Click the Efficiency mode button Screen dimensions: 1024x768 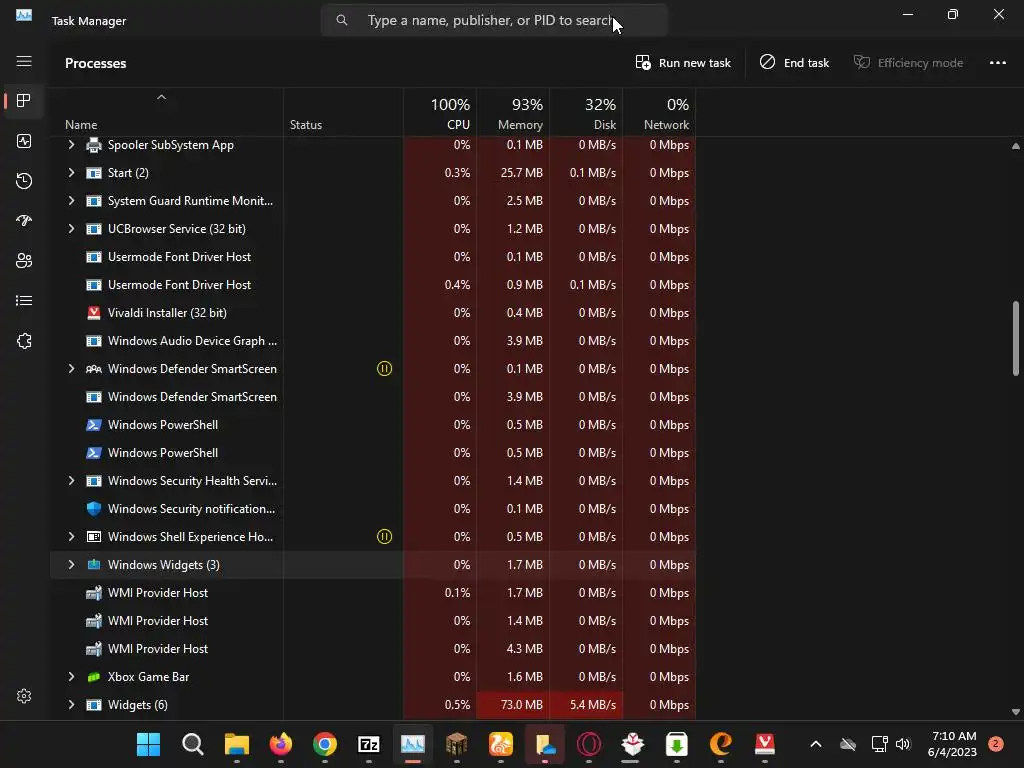click(908, 63)
